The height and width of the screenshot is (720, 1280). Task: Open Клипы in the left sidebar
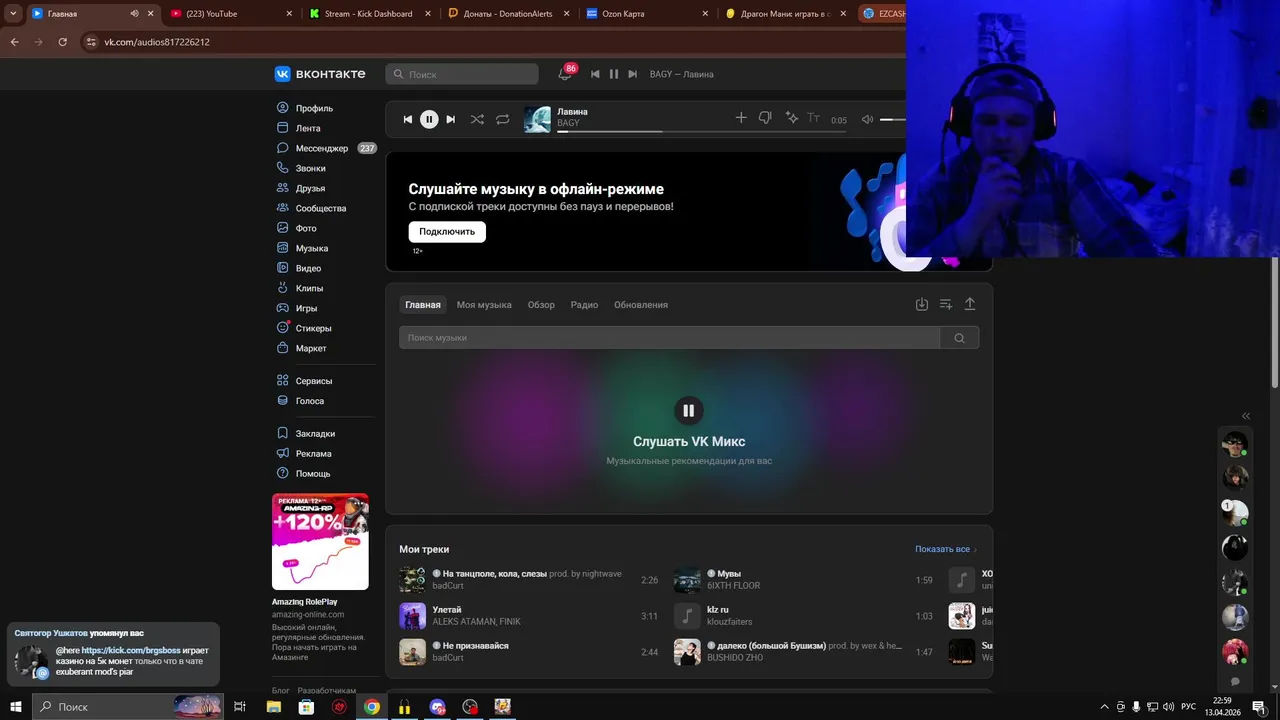coord(309,288)
